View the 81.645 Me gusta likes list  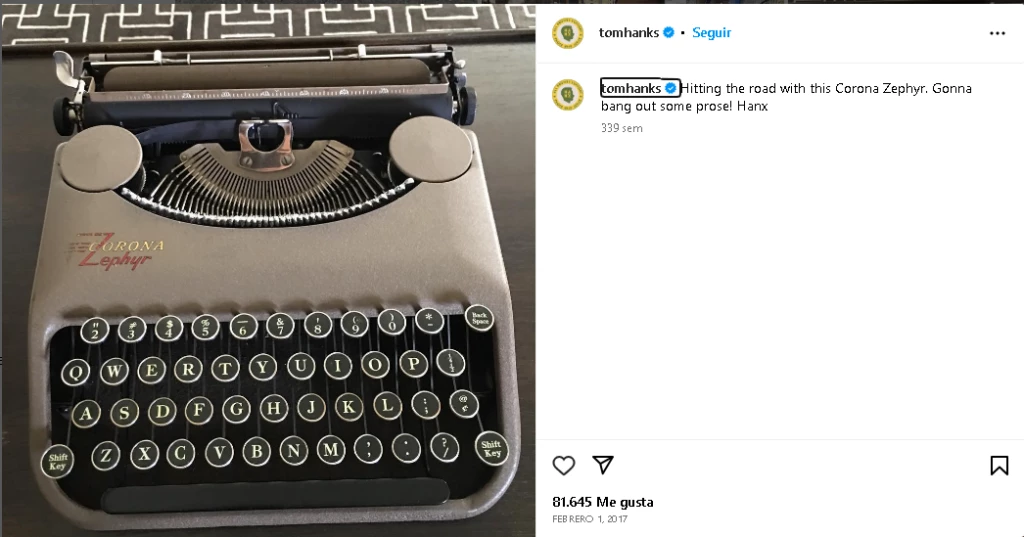(x=603, y=502)
